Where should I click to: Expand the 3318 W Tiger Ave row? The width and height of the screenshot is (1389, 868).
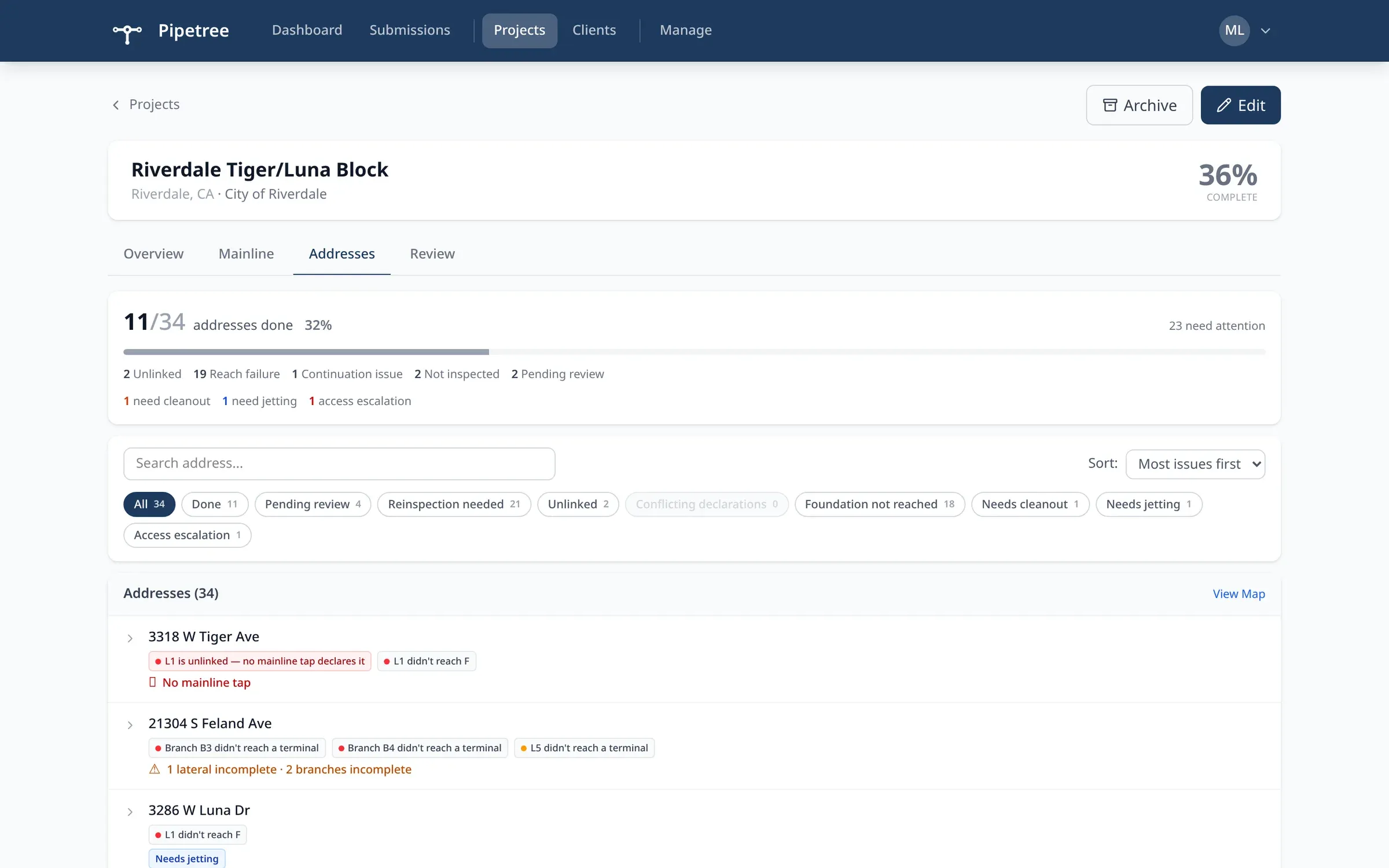[x=130, y=638]
